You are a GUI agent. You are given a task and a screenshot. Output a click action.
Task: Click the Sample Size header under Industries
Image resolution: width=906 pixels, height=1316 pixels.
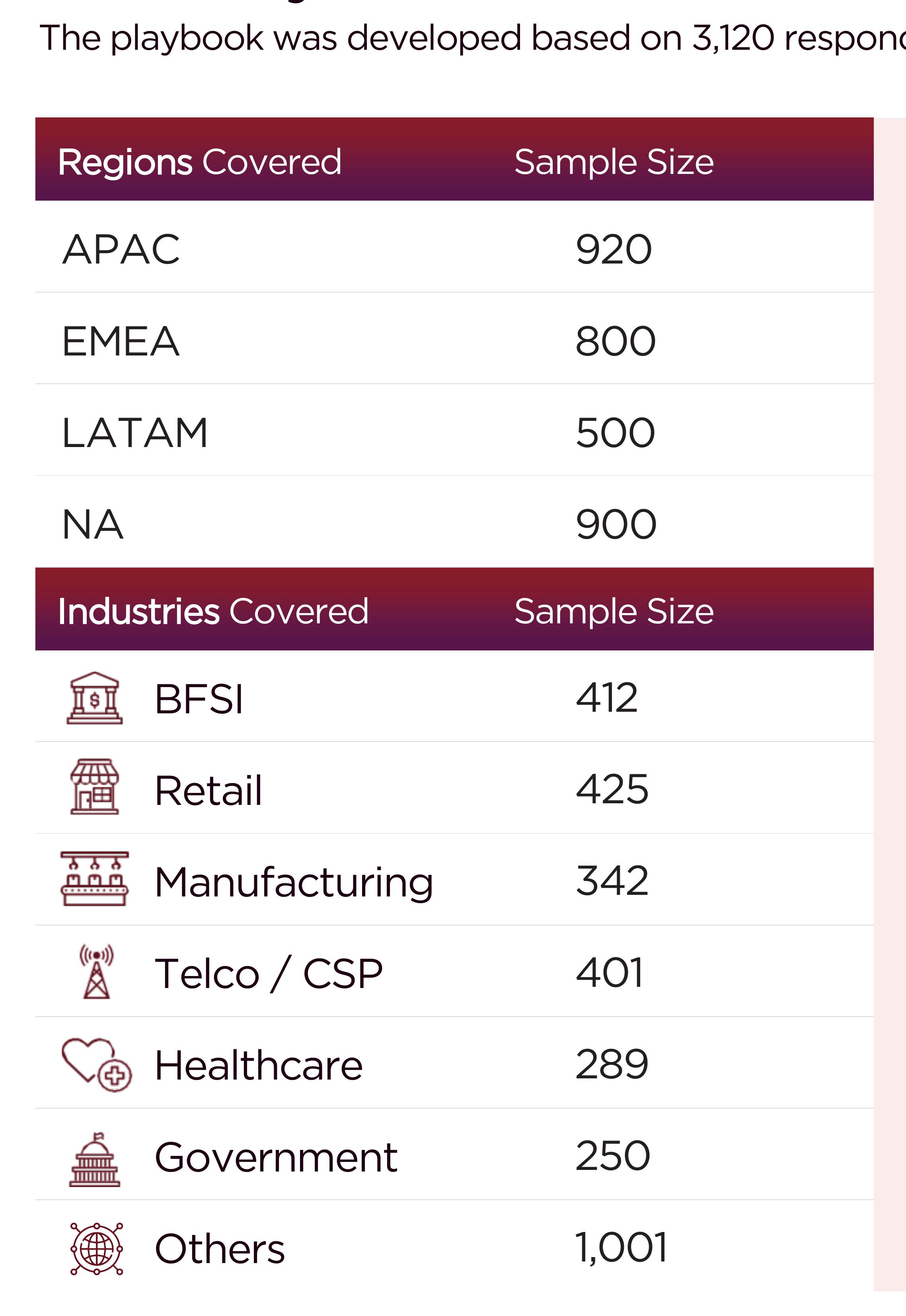614,611
